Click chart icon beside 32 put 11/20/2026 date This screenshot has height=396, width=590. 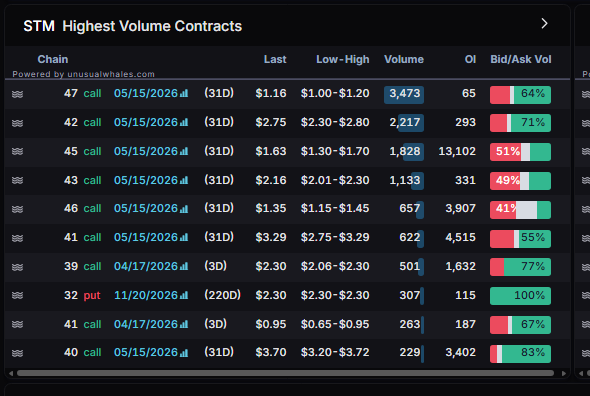(184, 295)
